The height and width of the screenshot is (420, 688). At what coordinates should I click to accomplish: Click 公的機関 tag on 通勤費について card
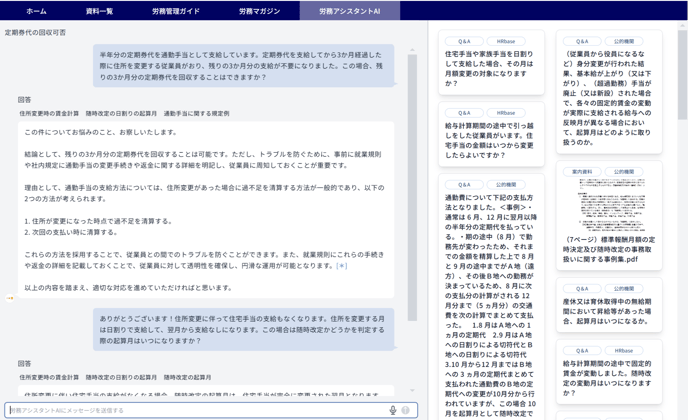506,185
